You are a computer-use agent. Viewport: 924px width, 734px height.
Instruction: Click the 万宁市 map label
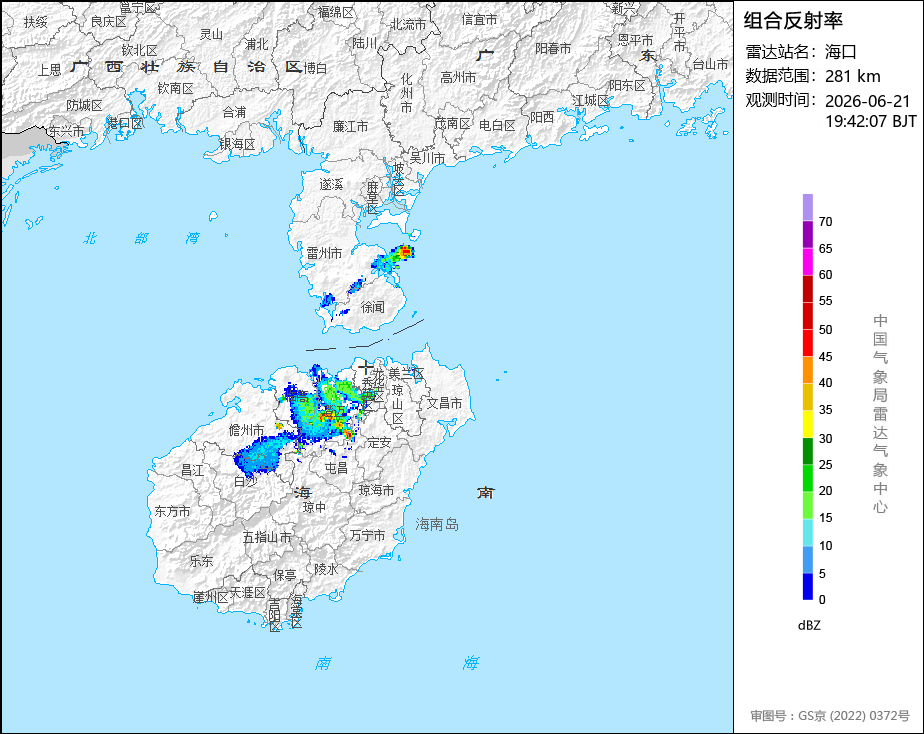pos(367,535)
